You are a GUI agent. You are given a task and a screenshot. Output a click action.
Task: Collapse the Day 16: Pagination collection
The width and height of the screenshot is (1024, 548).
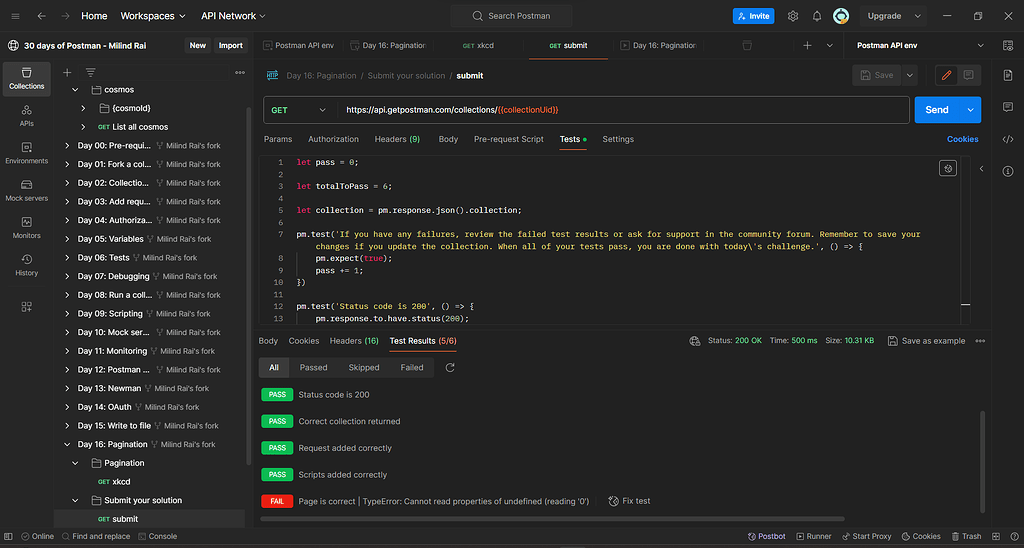click(x=67, y=444)
